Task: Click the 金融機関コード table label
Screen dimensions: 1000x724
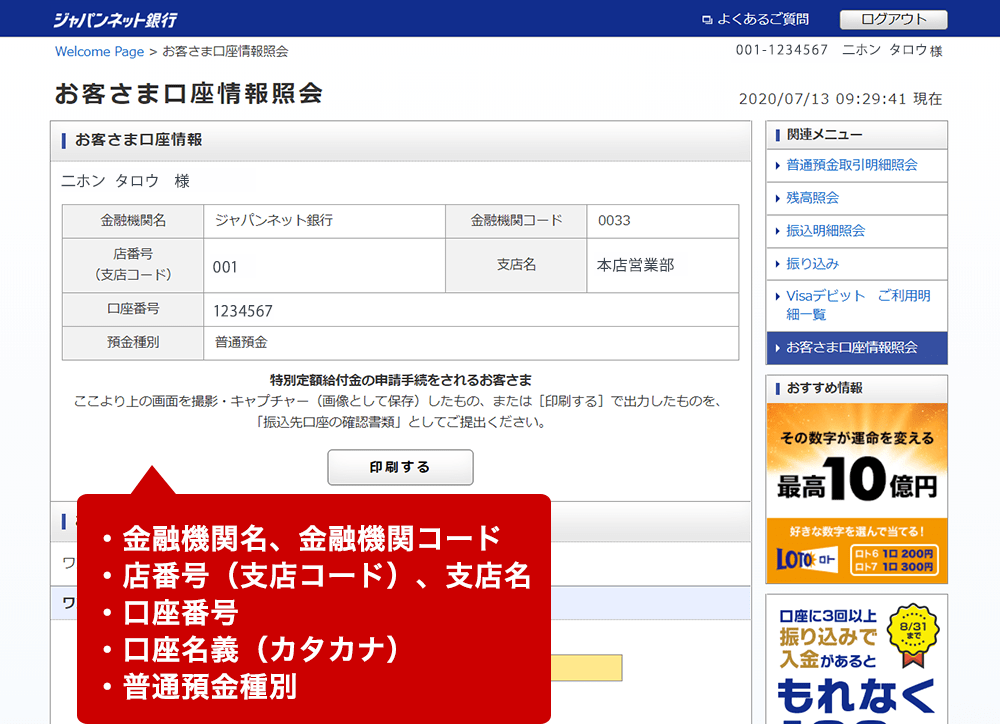Action: [516, 221]
